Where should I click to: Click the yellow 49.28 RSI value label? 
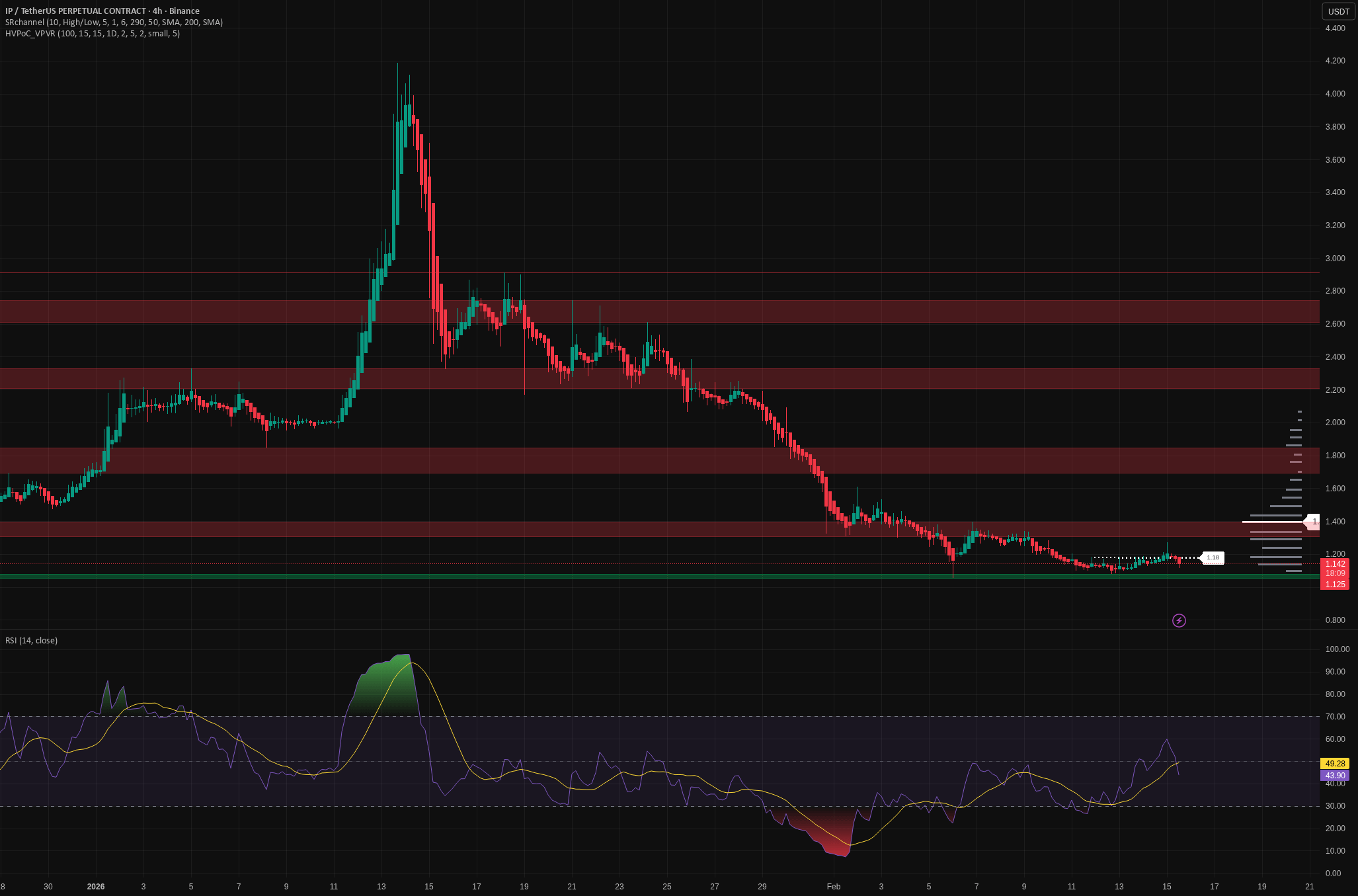pos(1335,763)
